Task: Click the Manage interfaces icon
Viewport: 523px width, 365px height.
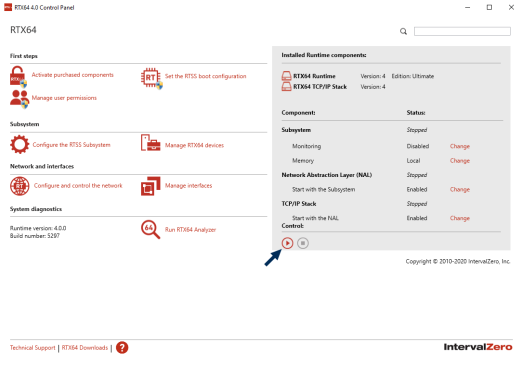Action: point(150,186)
